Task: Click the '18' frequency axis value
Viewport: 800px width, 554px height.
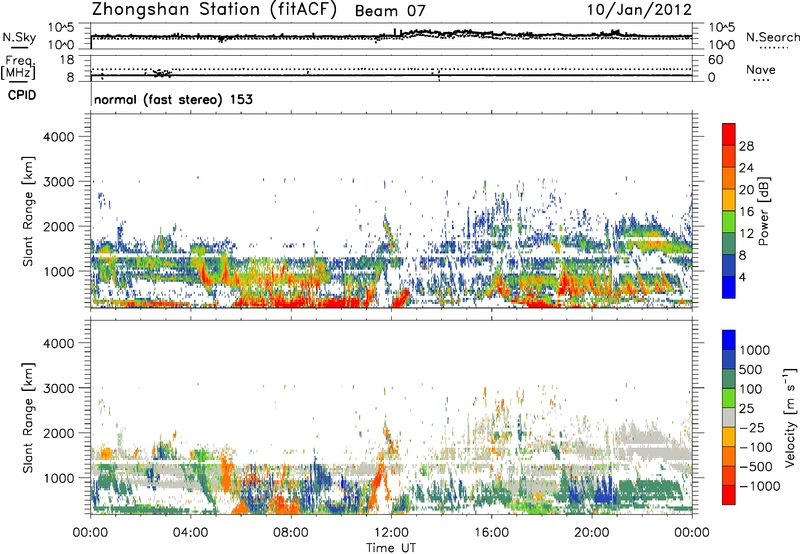Action: (67, 59)
